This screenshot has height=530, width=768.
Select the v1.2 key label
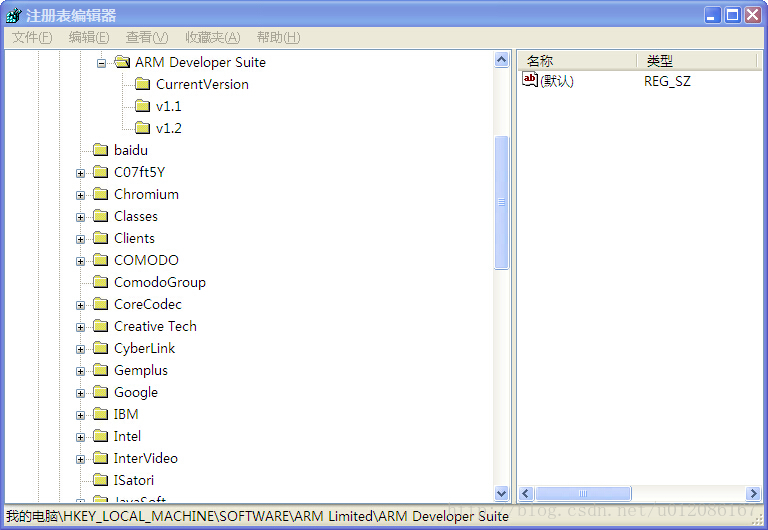168,128
